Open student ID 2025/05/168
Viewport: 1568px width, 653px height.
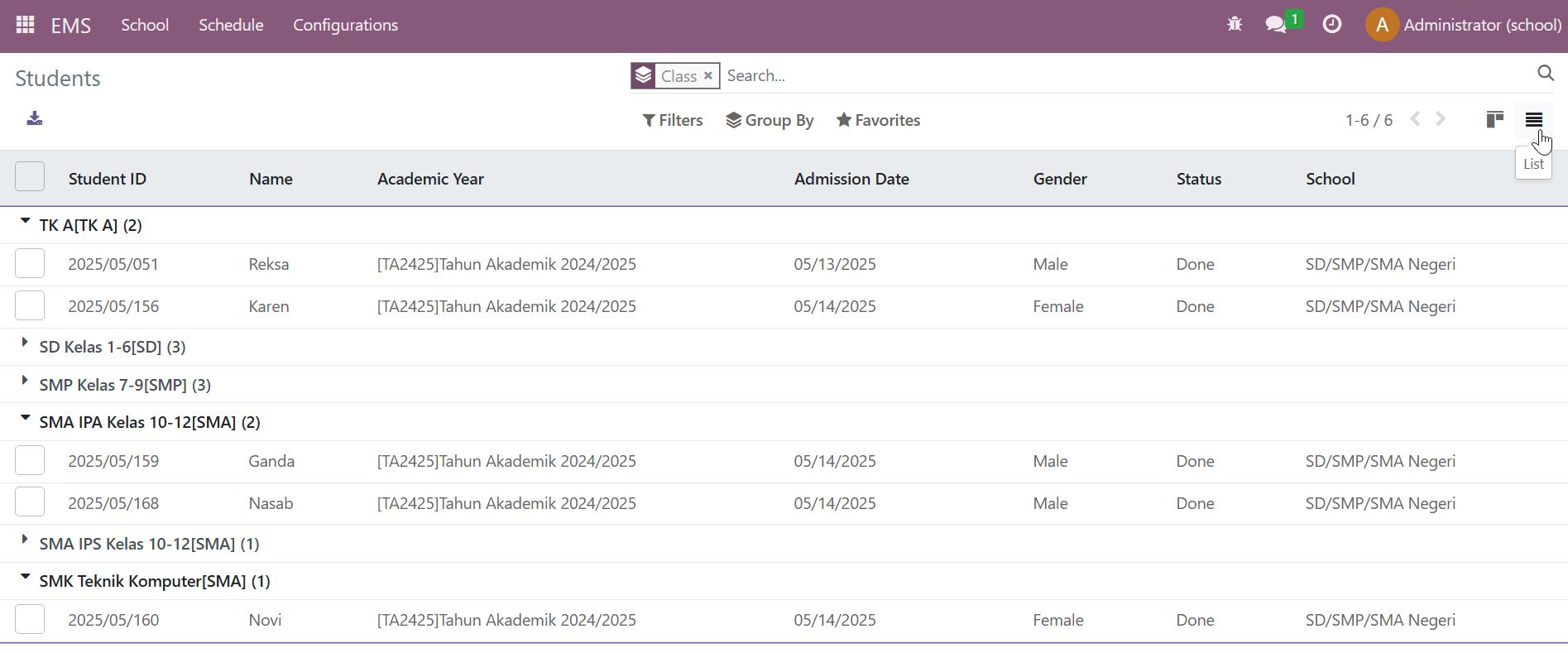click(113, 503)
